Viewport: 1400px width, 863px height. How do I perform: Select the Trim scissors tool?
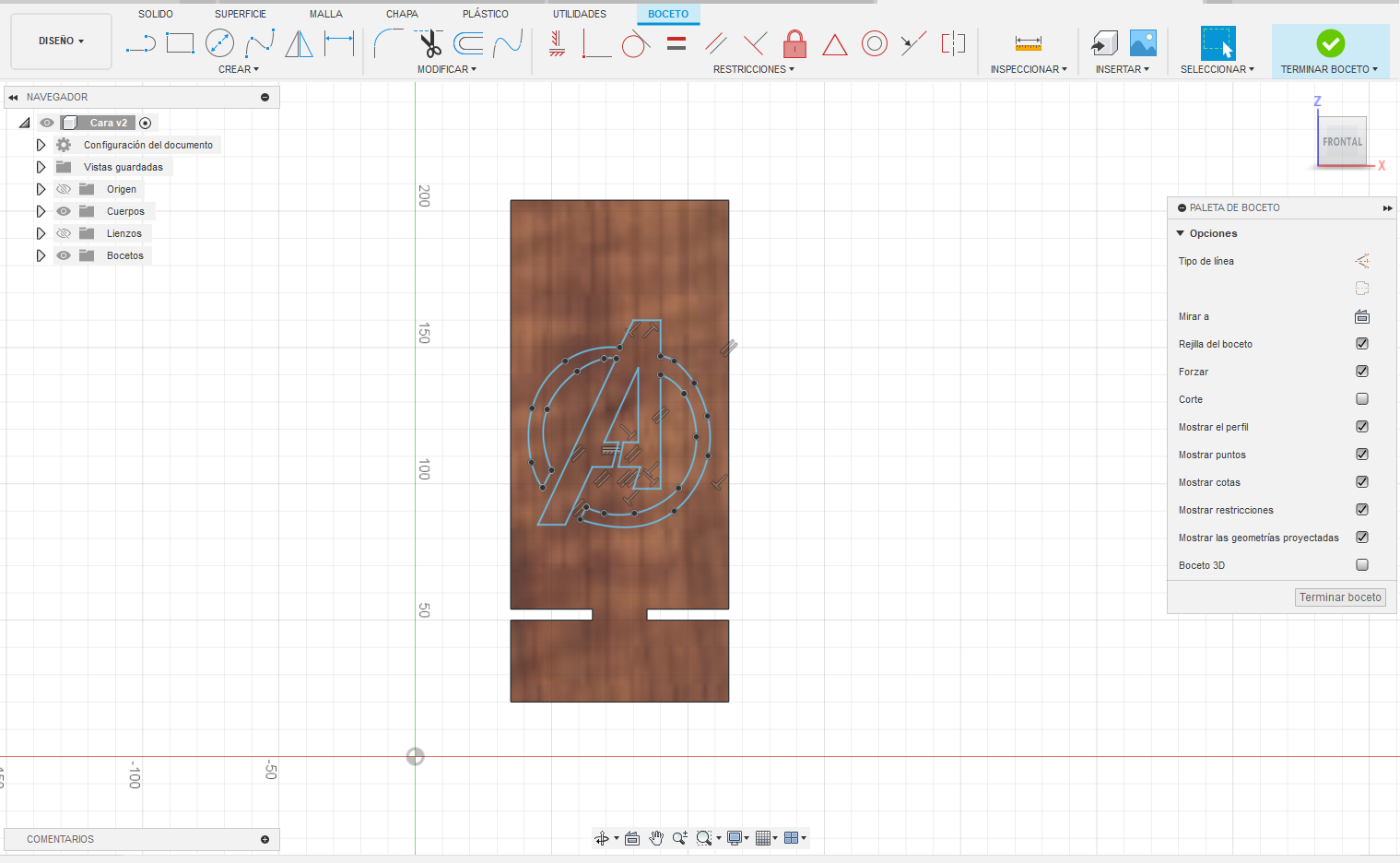430,42
